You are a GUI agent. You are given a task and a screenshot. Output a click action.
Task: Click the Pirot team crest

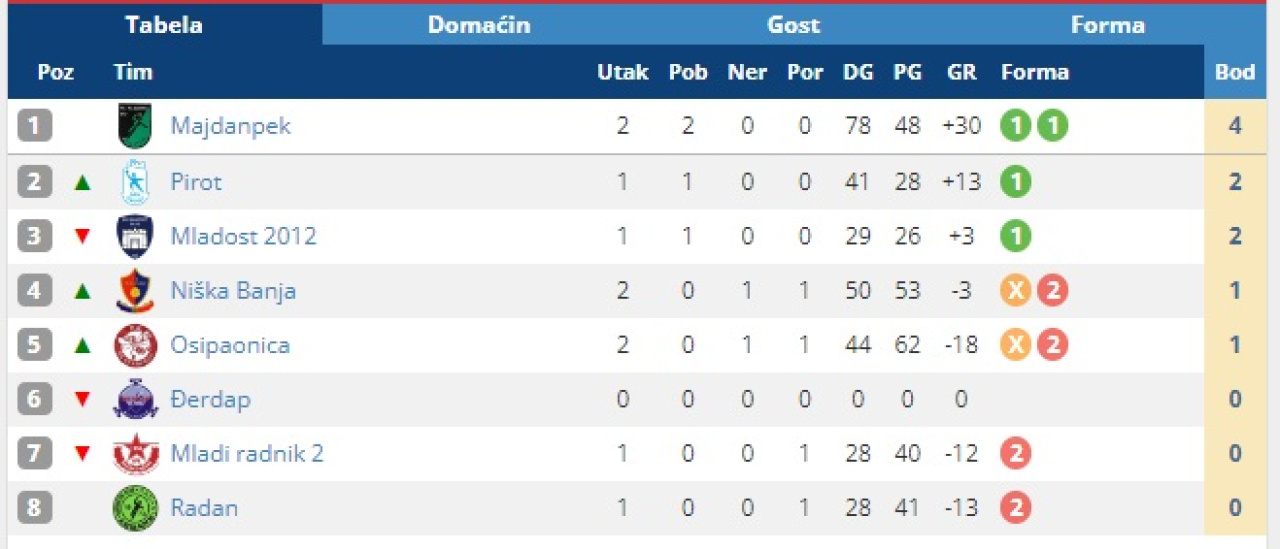click(135, 182)
